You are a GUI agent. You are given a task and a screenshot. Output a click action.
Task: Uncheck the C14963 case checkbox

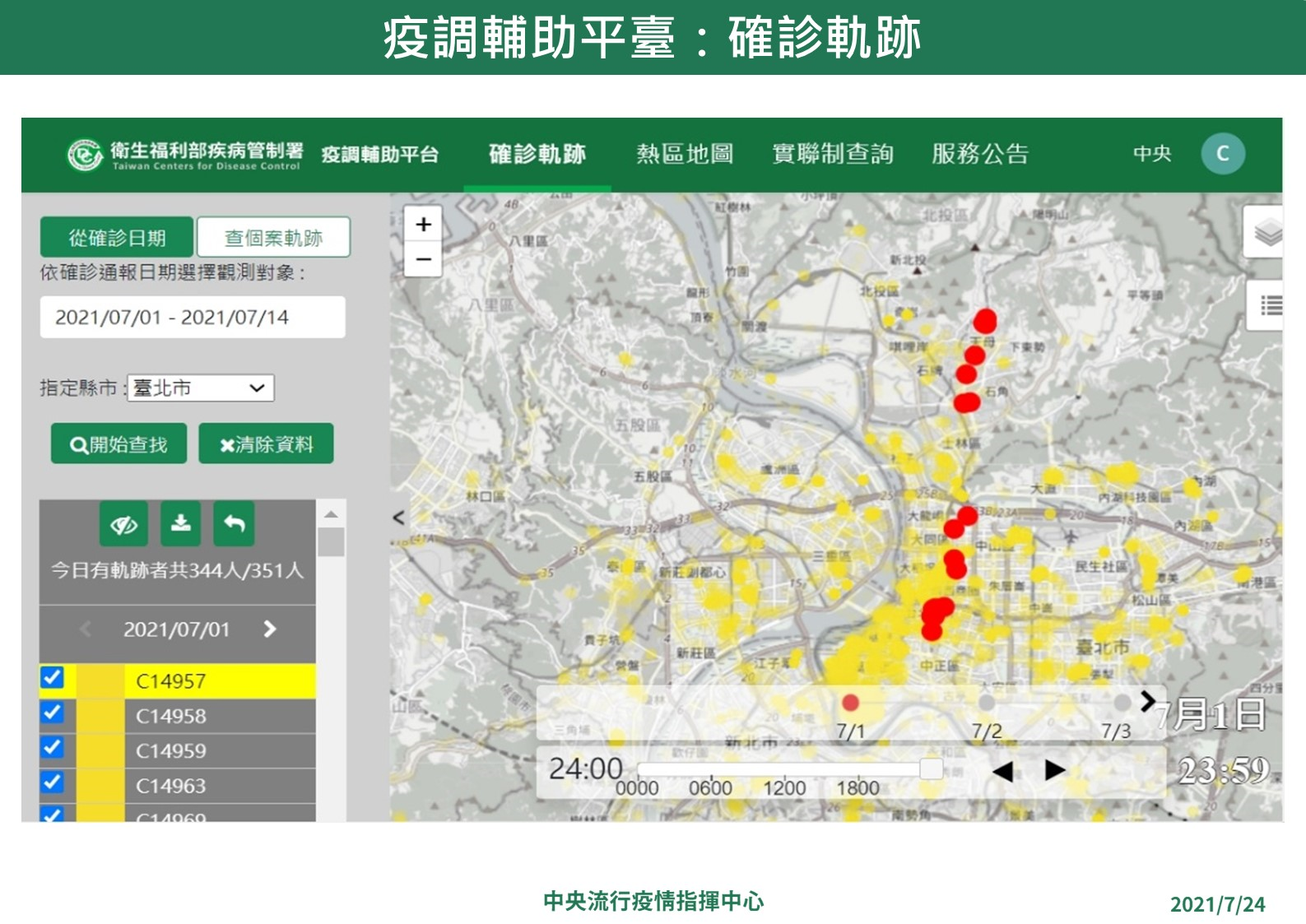click(52, 782)
